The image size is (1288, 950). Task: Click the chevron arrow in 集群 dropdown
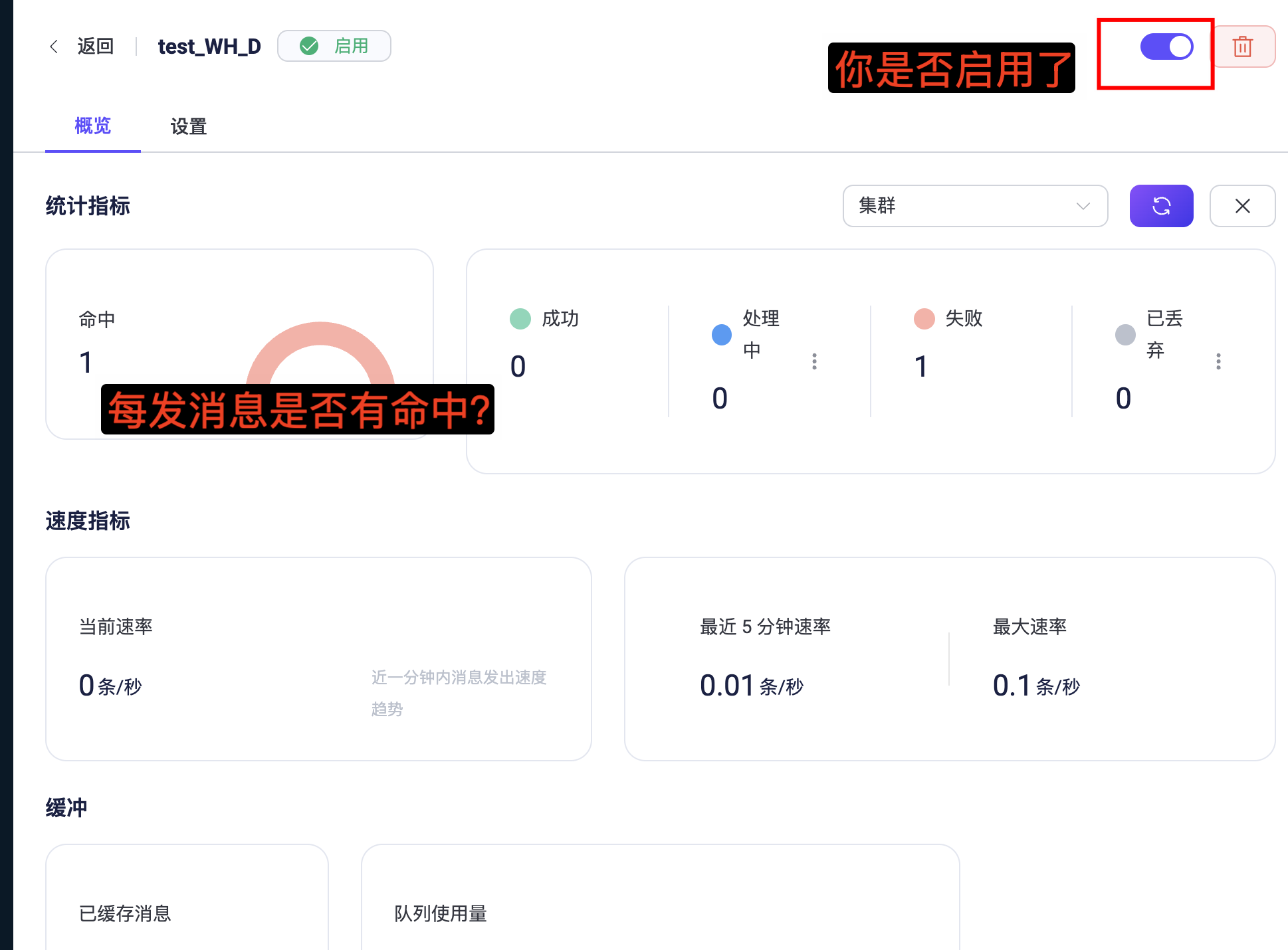point(1083,206)
